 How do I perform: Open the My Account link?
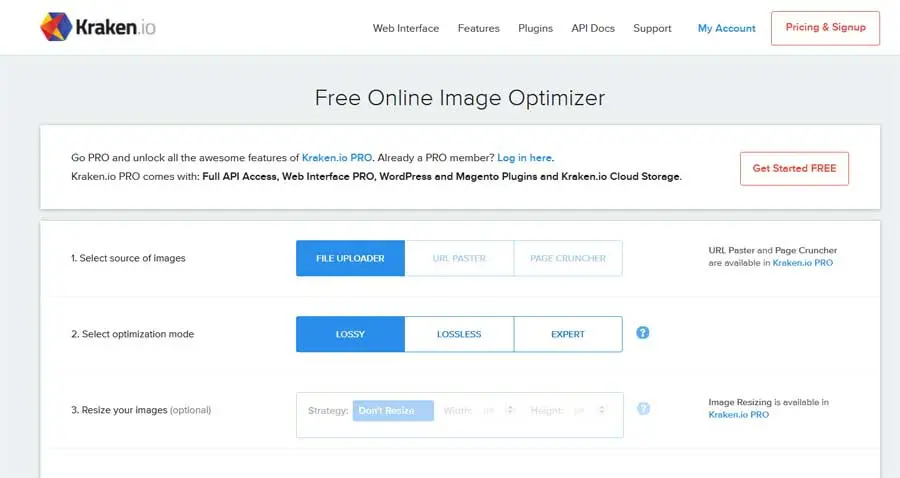(x=727, y=28)
